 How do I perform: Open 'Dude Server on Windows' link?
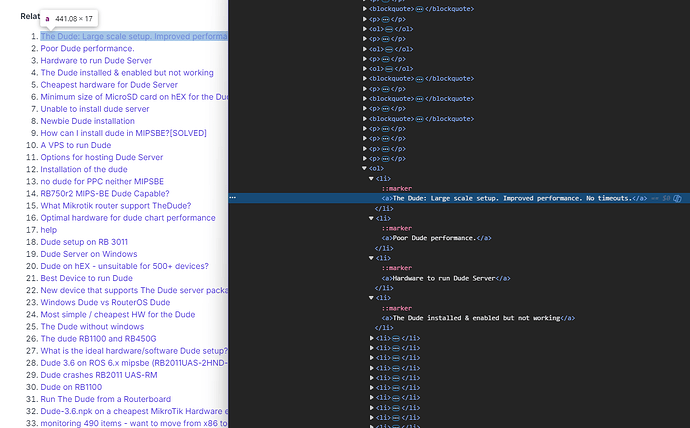point(89,254)
